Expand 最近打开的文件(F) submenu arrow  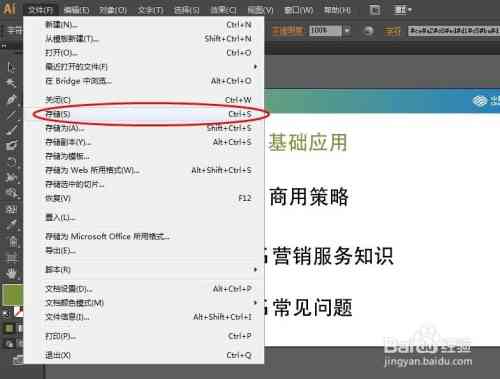point(255,67)
